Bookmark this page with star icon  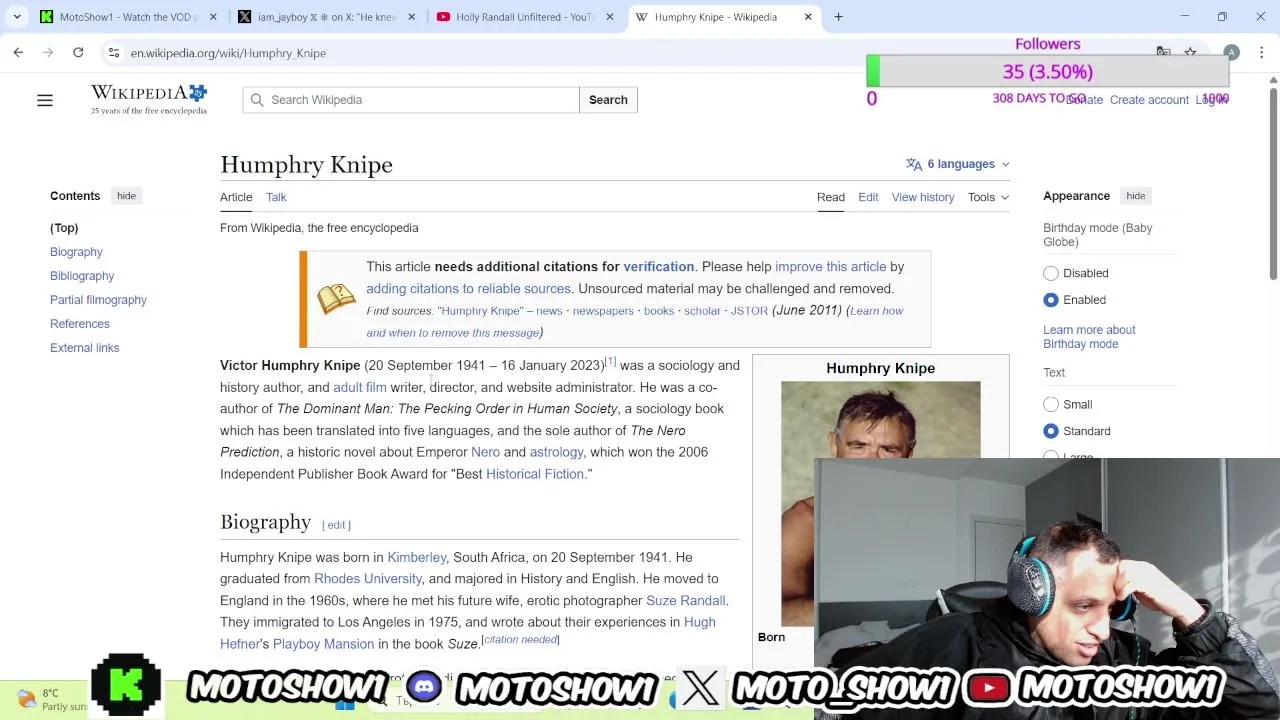pyautogui.click(x=1190, y=52)
